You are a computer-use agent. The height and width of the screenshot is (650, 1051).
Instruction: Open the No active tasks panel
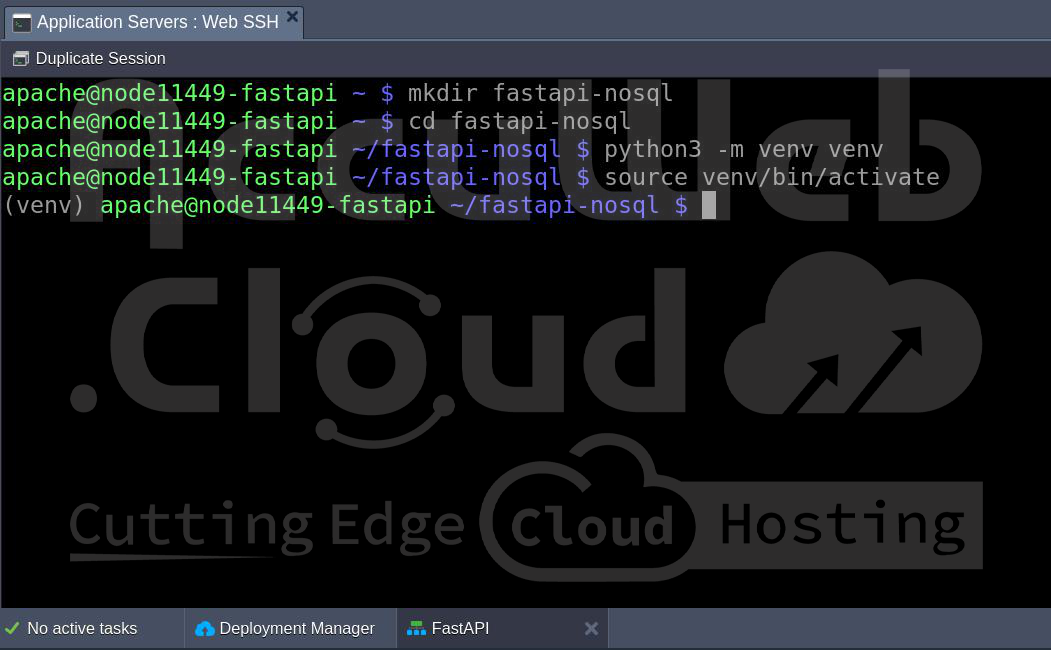82,629
